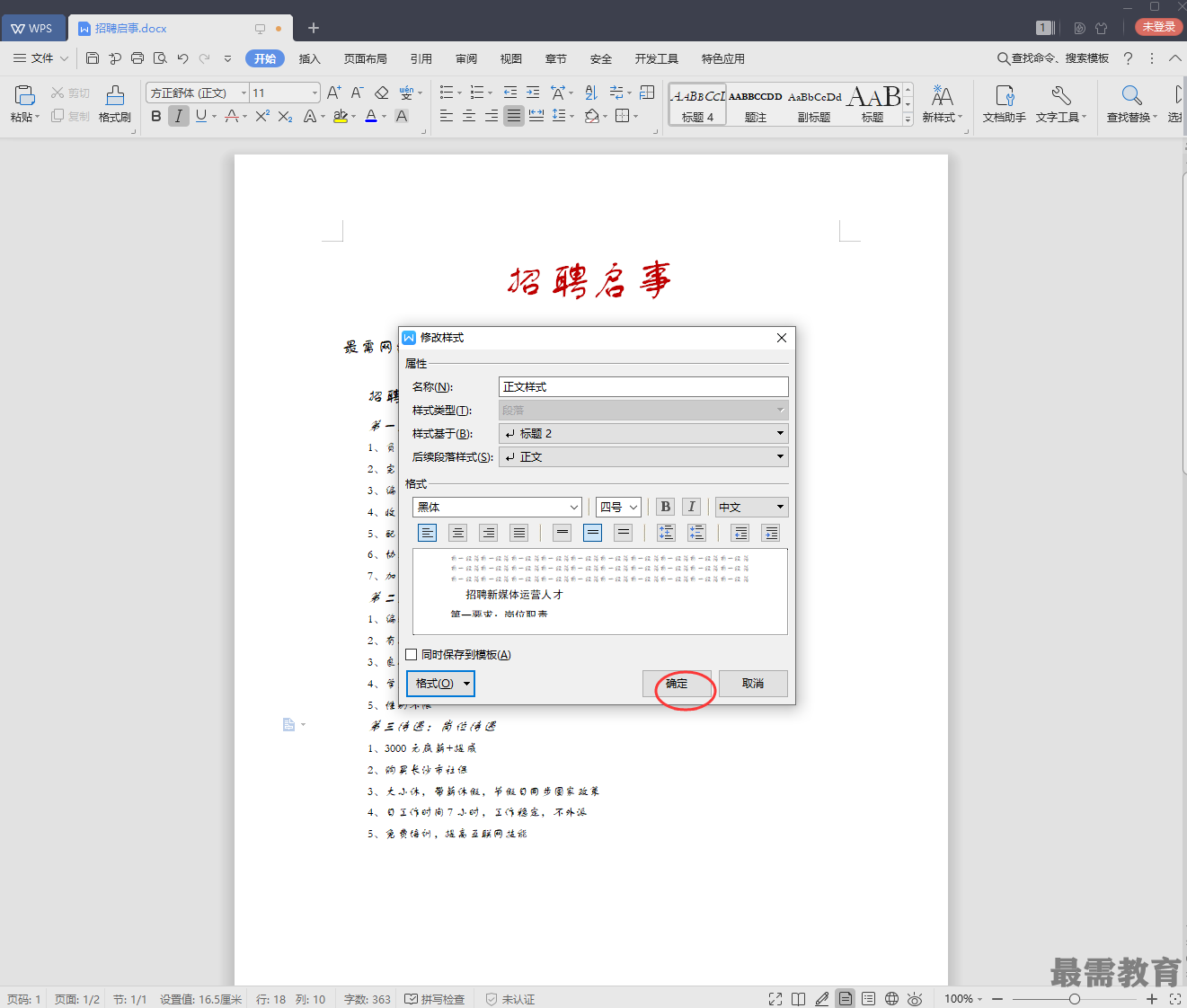Open New Style tool
This screenshot has height=1008, width=1187.
pos(942,104)
